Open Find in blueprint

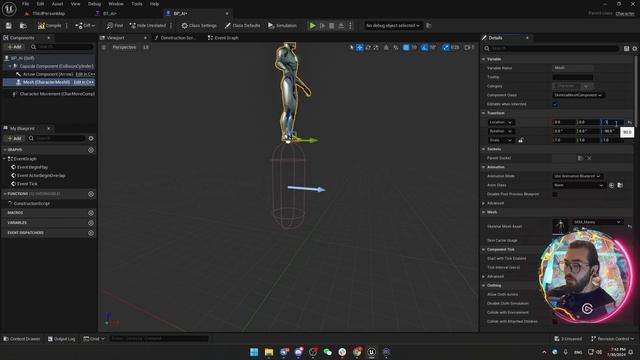pyautogui.click(x=115, y=26)
